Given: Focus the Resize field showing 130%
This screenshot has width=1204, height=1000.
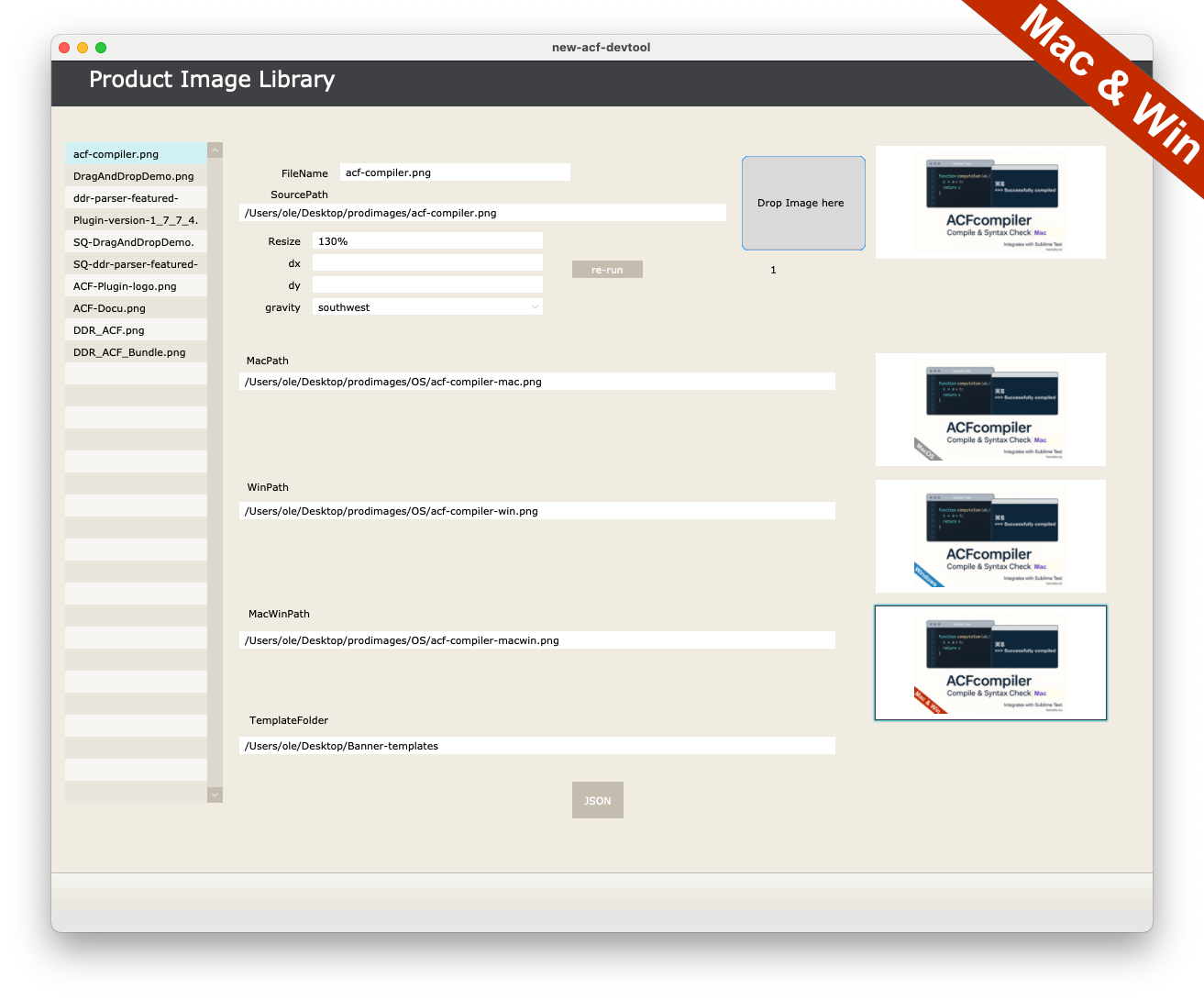Looking at the screenshot, I should coord(427,241).
